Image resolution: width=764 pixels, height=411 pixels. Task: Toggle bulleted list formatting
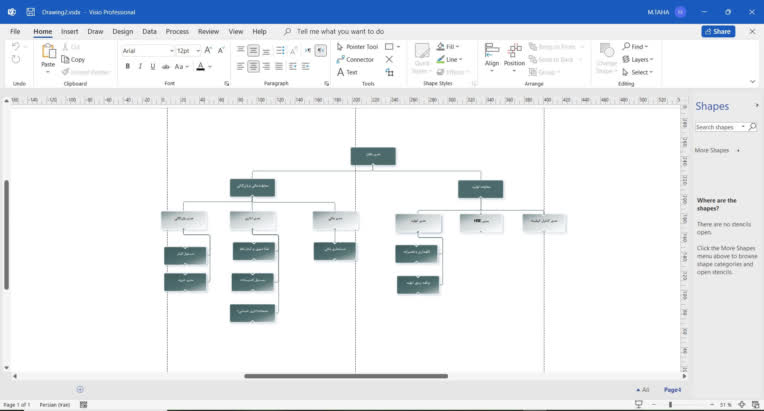(280, 50)
